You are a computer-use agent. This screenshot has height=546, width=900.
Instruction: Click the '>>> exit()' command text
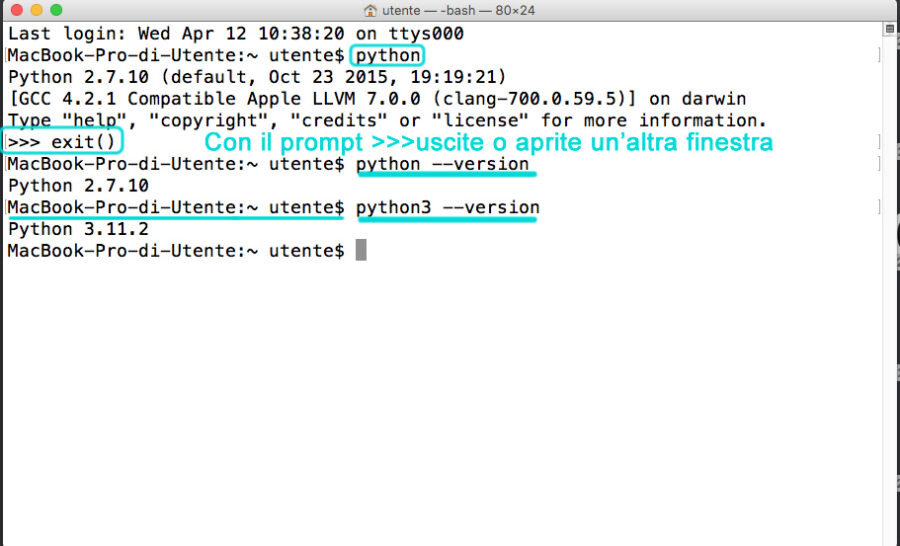62,142
